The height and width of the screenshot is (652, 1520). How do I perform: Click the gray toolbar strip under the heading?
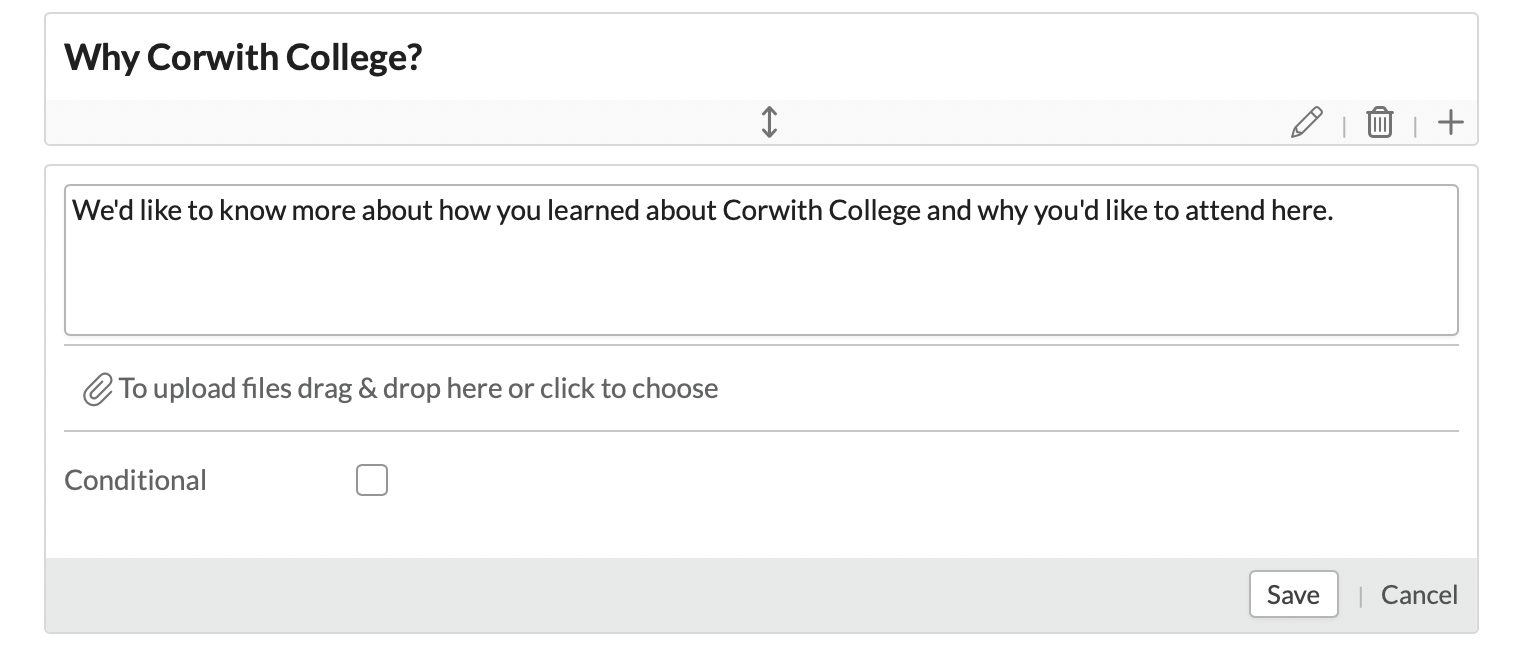[x=400, y=123]
